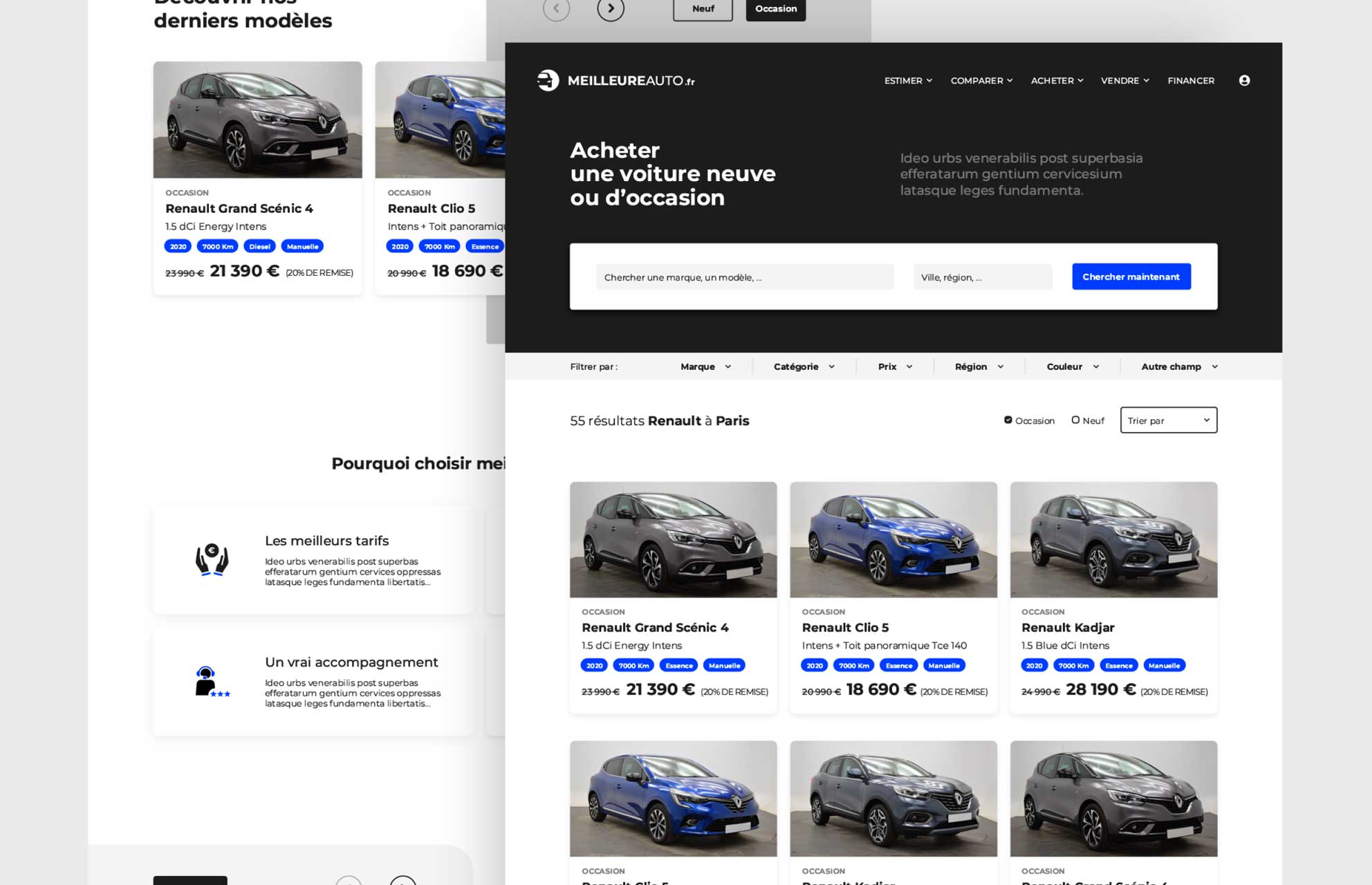Switch to the Neuf tab at top
Image resolution: width=1372 pixels, height=885 pixels.
tap(703, 9)
